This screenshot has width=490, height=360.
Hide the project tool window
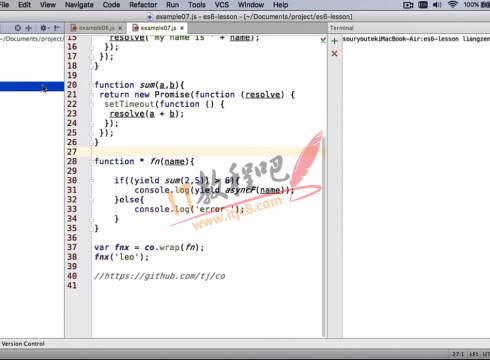click(x=57, y=28)
